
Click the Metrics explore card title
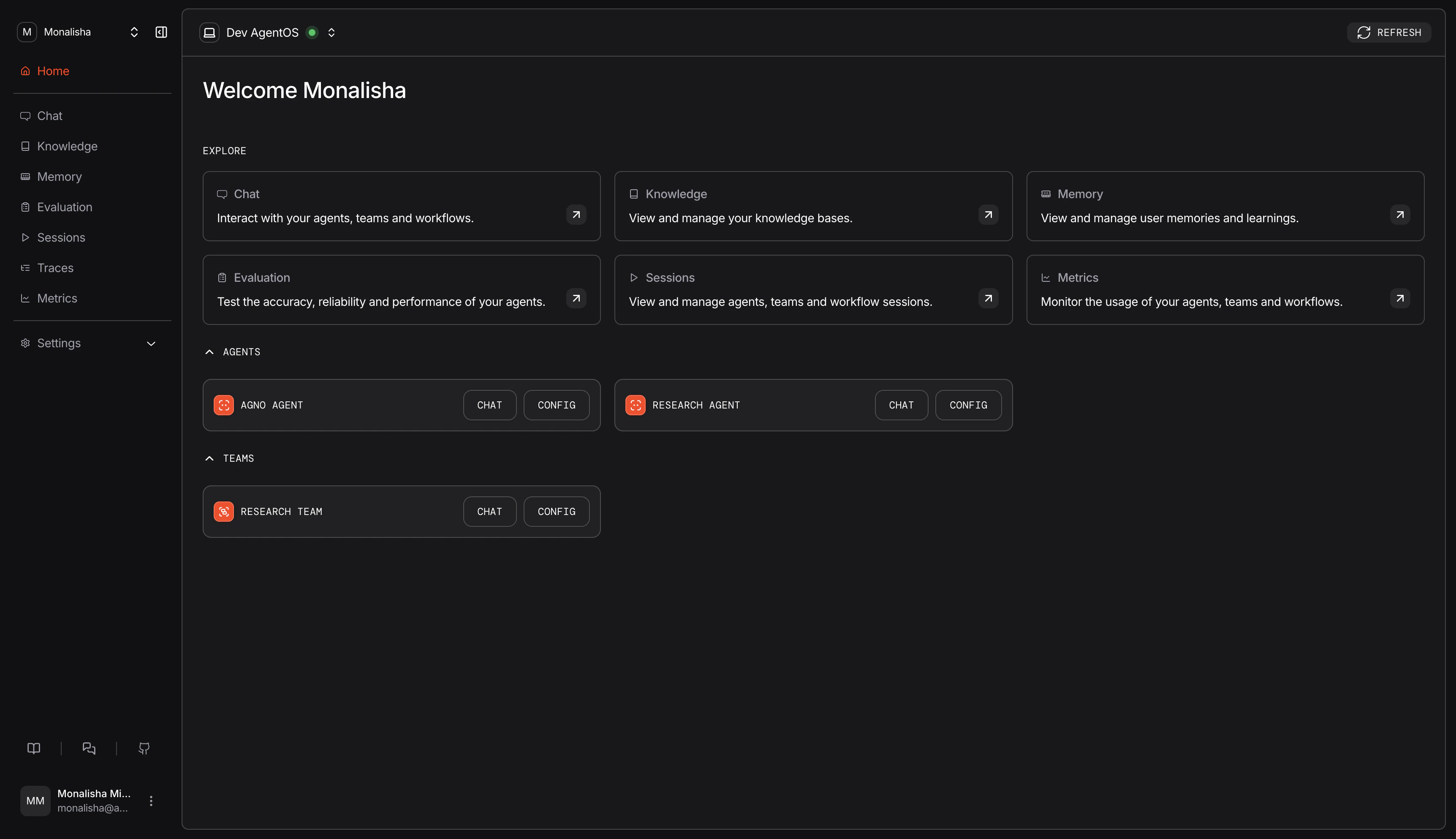1078,278
